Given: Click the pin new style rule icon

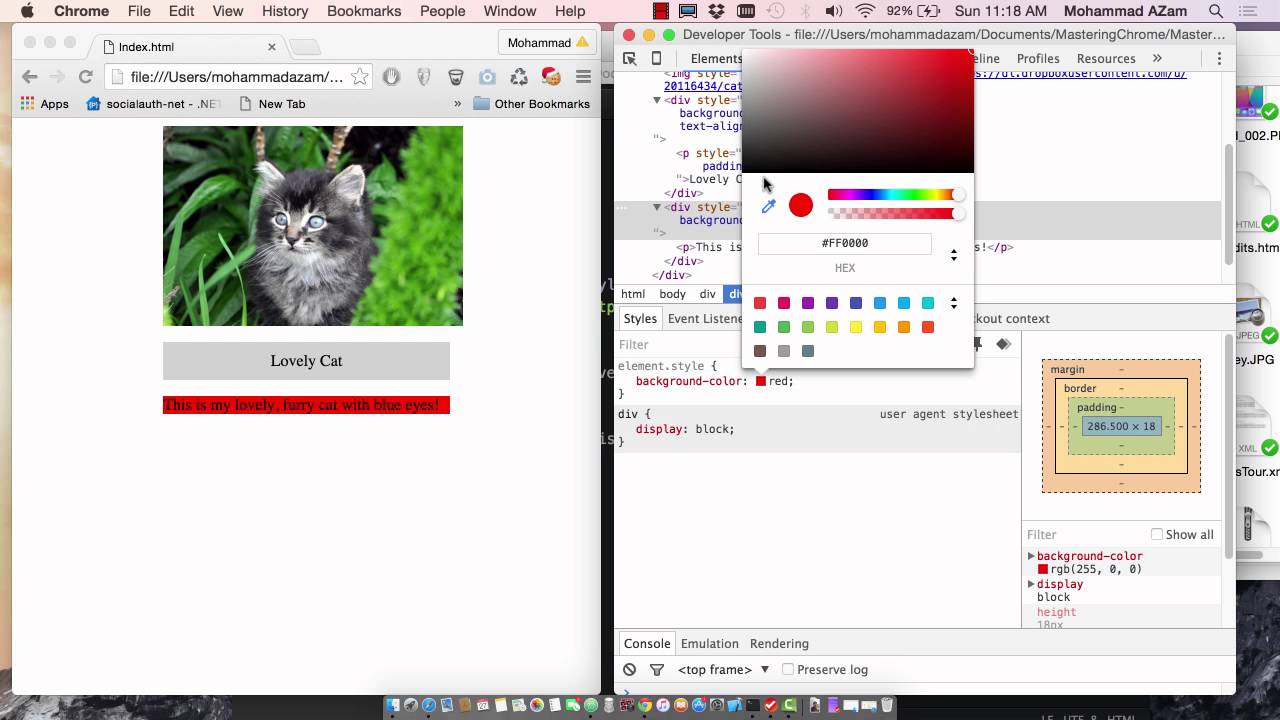Looking at the screenshot, I should 978,344.
